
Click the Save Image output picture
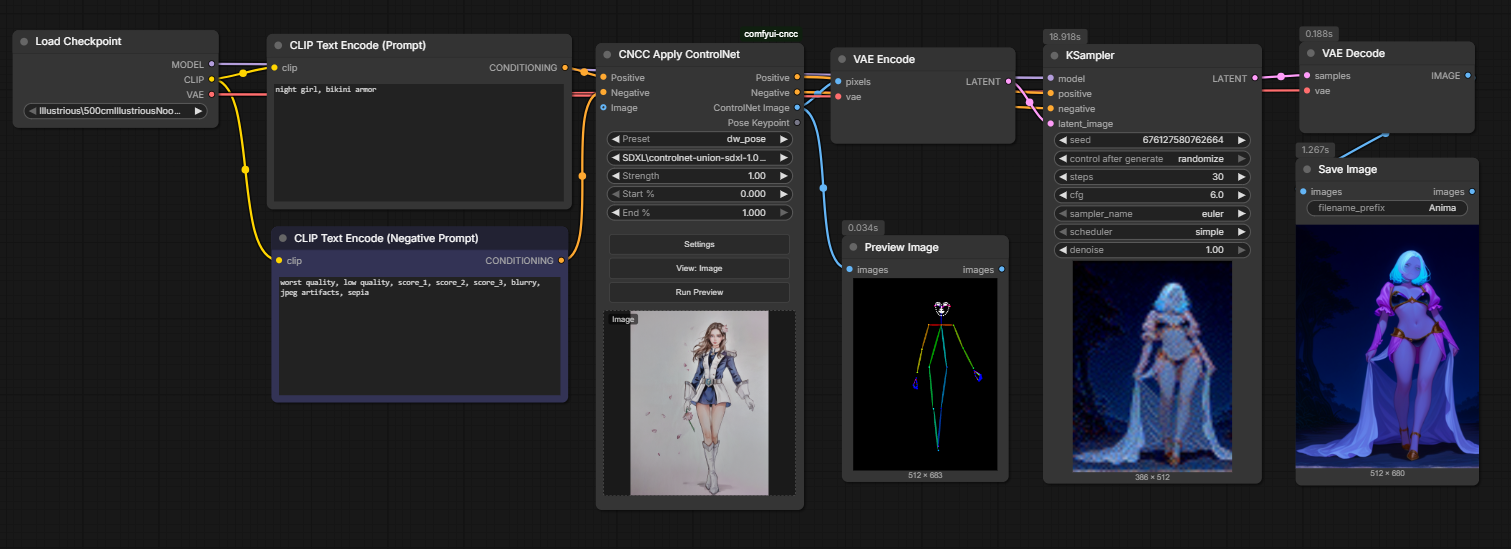coord(1387,346)
